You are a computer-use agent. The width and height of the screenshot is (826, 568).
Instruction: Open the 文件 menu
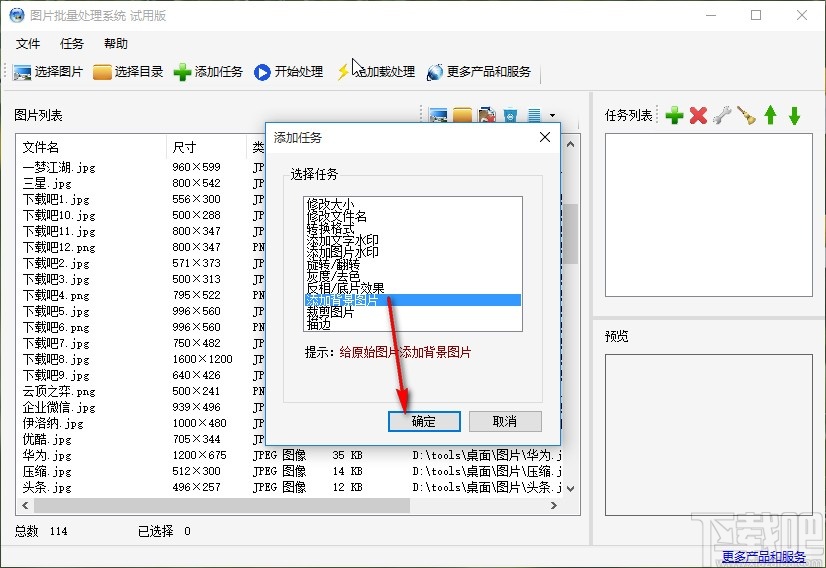click(28, 44)
